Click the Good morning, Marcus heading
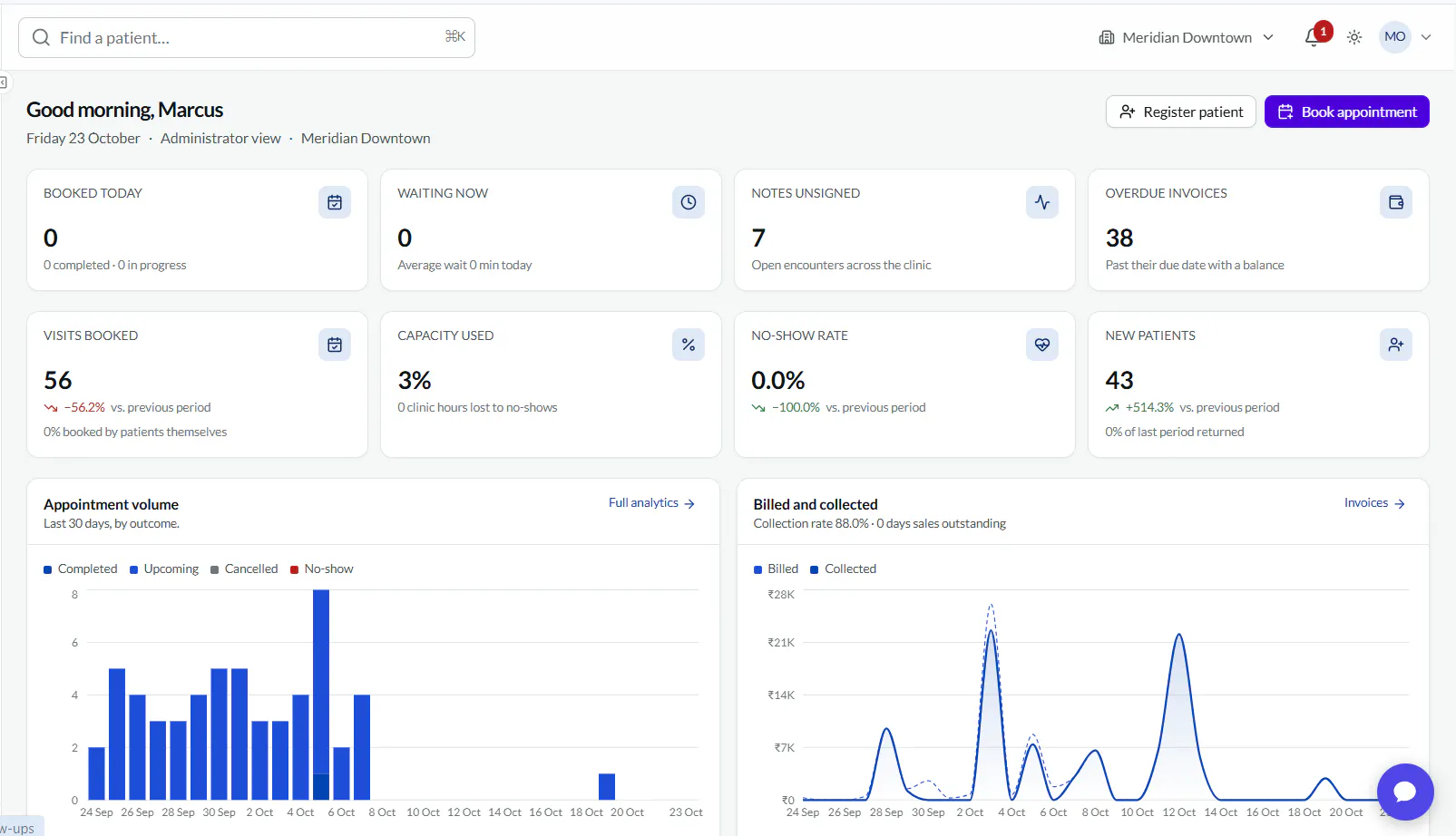 [125, 110]
